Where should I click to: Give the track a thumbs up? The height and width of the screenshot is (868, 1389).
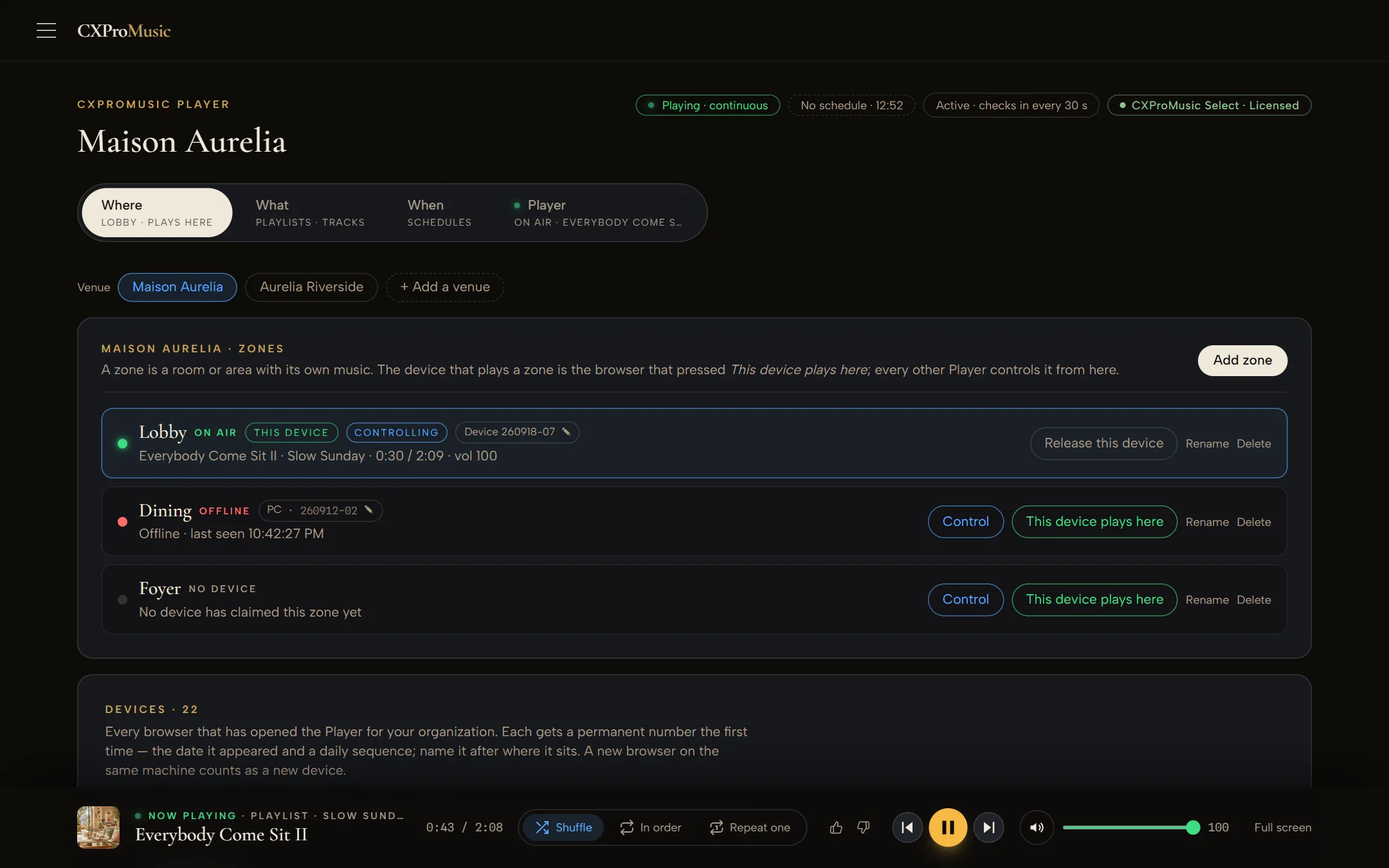coord(836,827)
